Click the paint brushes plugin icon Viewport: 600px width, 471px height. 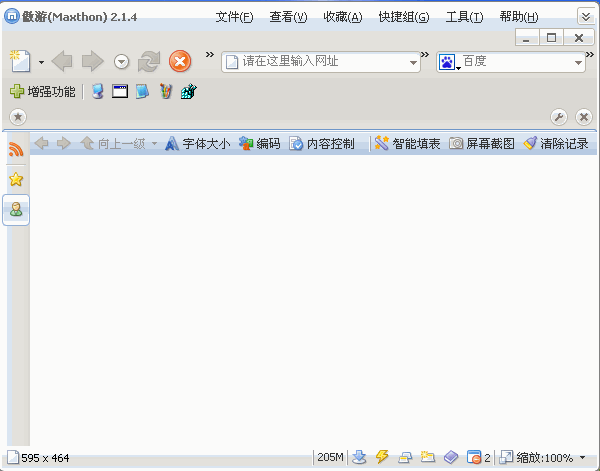[166, 91]
